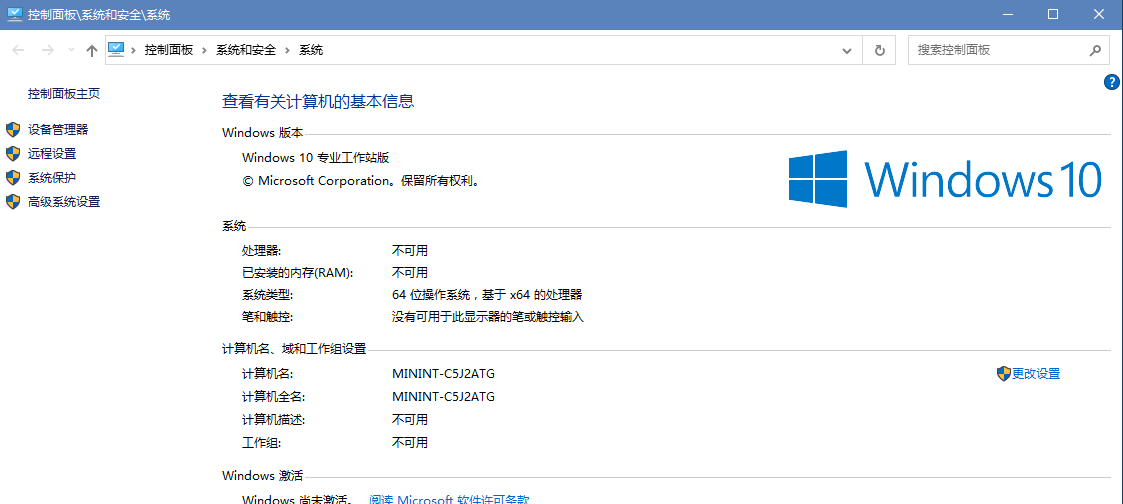
Task: Open 系统保护 link
Action: (52, 178)
